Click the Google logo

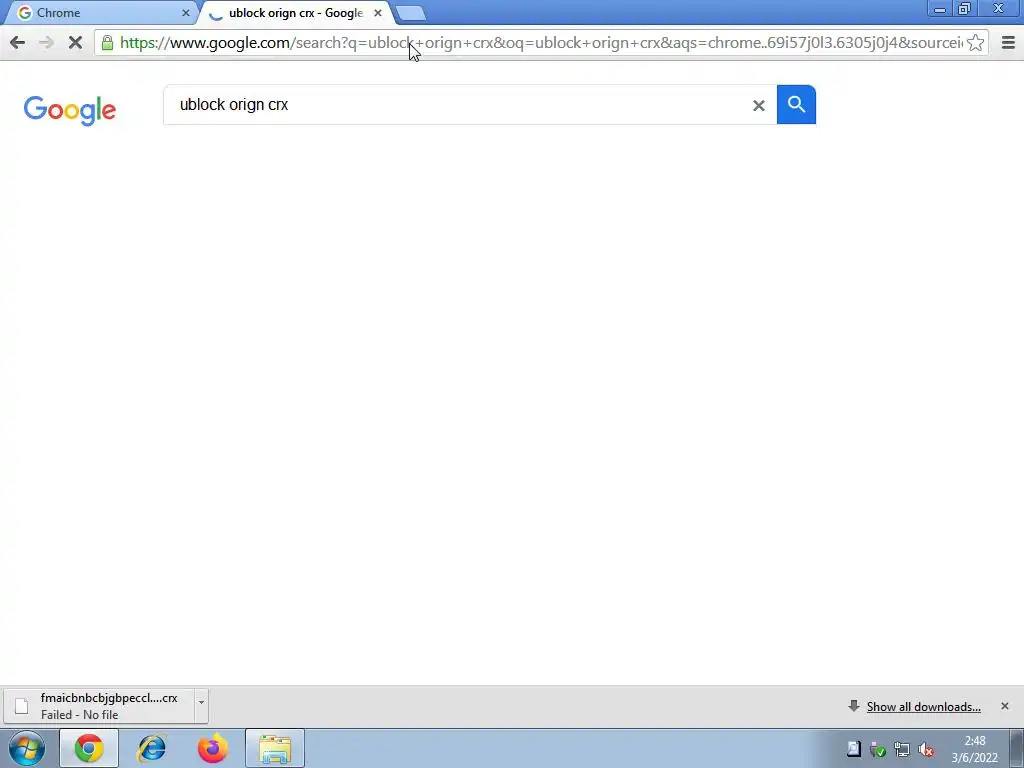coord(70,110)
